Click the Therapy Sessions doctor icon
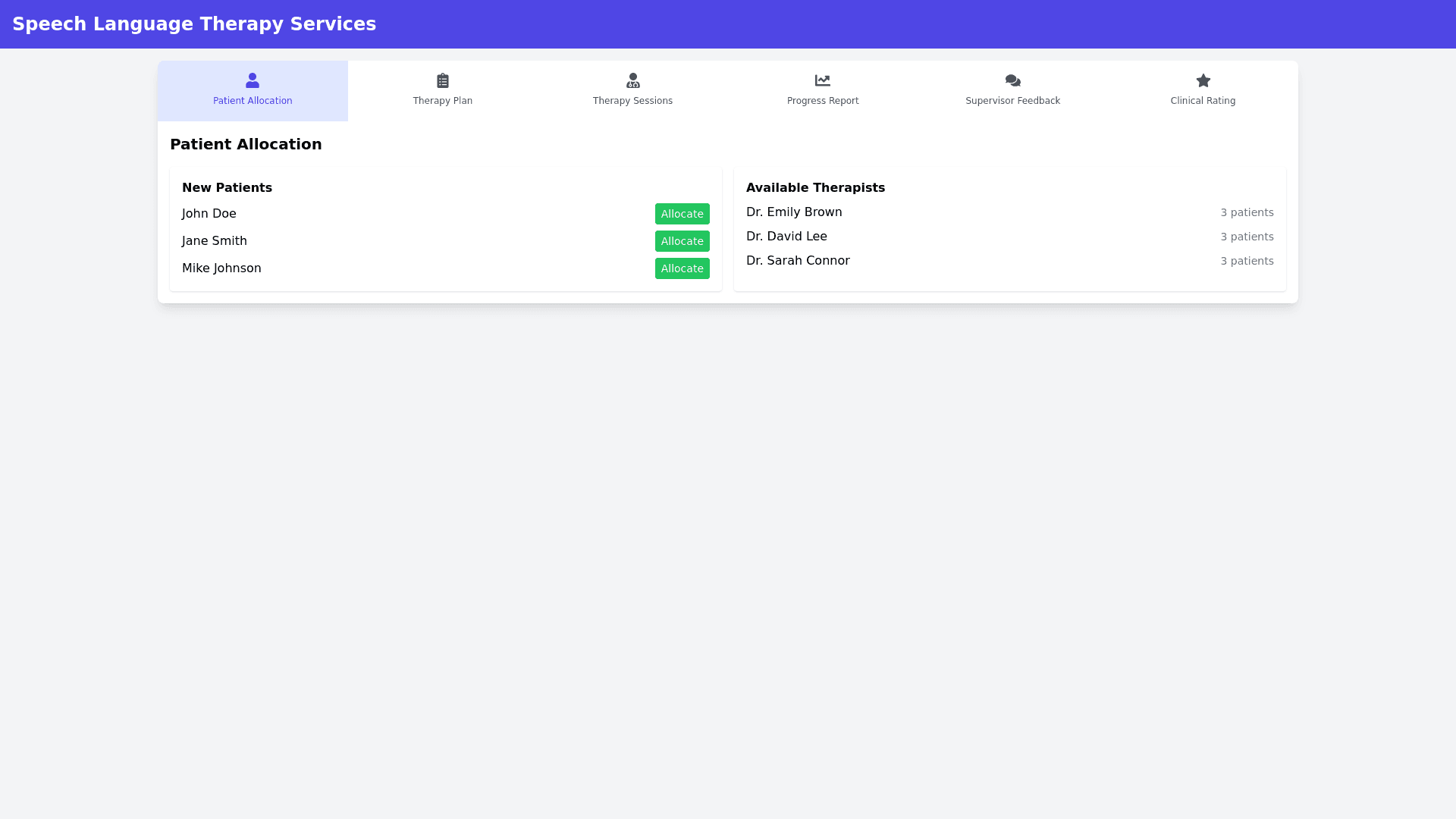 click(633, 80)
